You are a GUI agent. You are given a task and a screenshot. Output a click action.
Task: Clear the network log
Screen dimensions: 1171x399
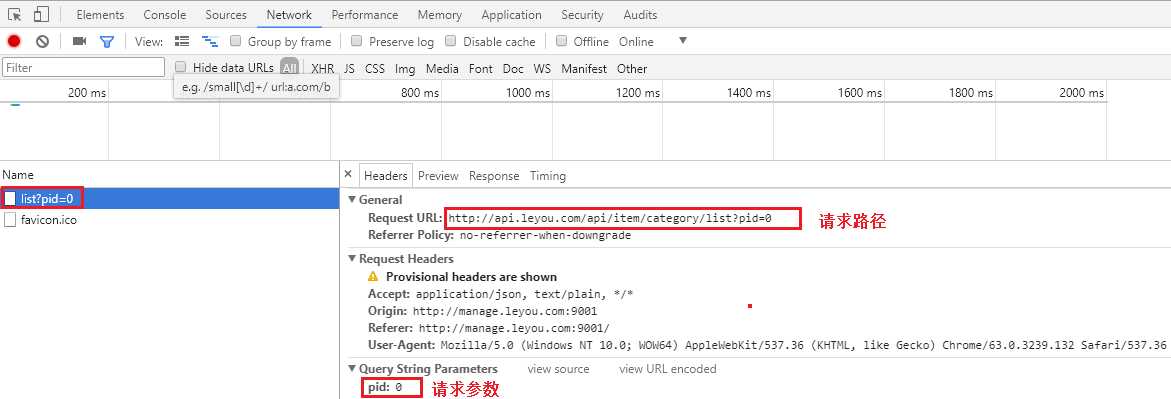click(43, 41)
